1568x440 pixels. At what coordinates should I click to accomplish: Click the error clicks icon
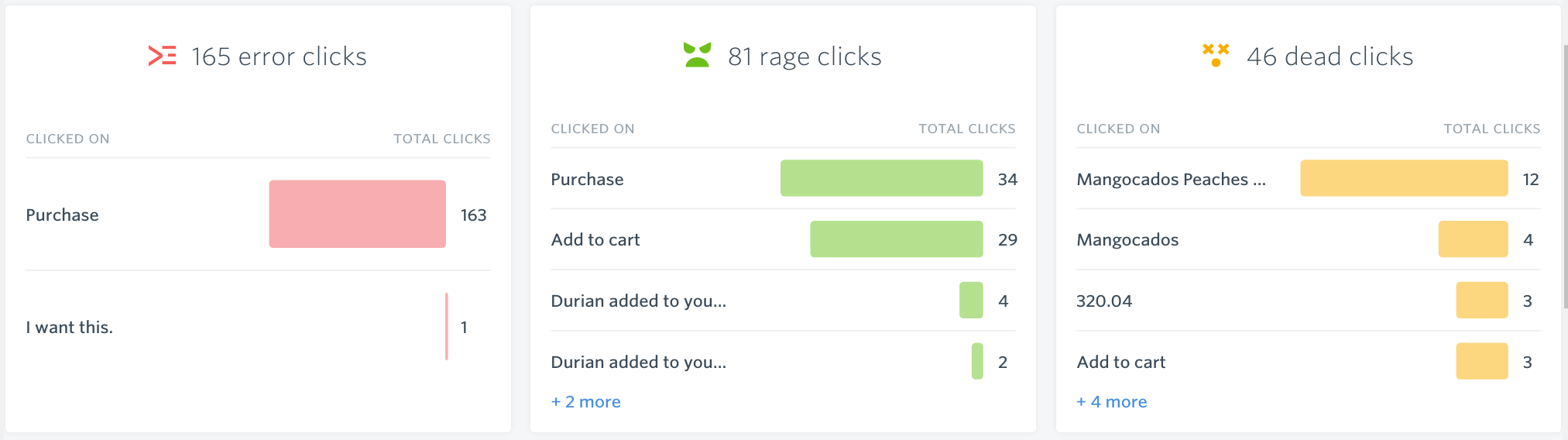pos(162,56)
